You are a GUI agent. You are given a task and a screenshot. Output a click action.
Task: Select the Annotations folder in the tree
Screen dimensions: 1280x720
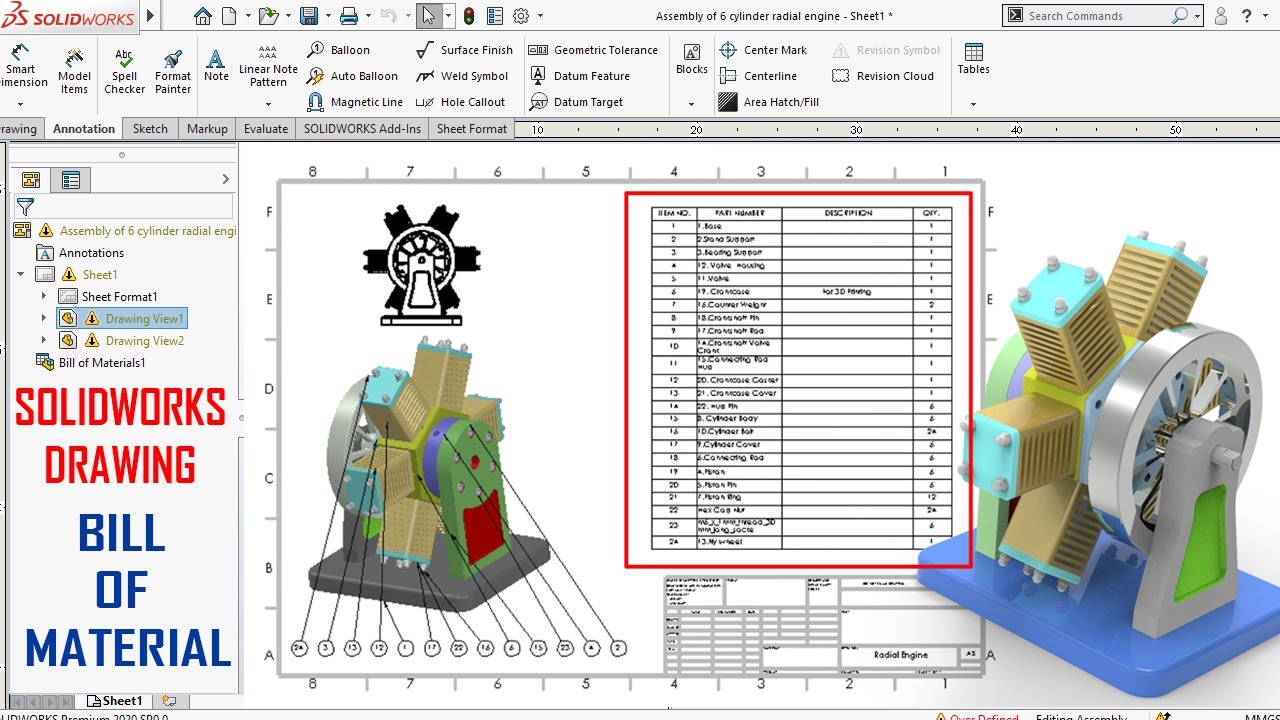pos(80,252)
